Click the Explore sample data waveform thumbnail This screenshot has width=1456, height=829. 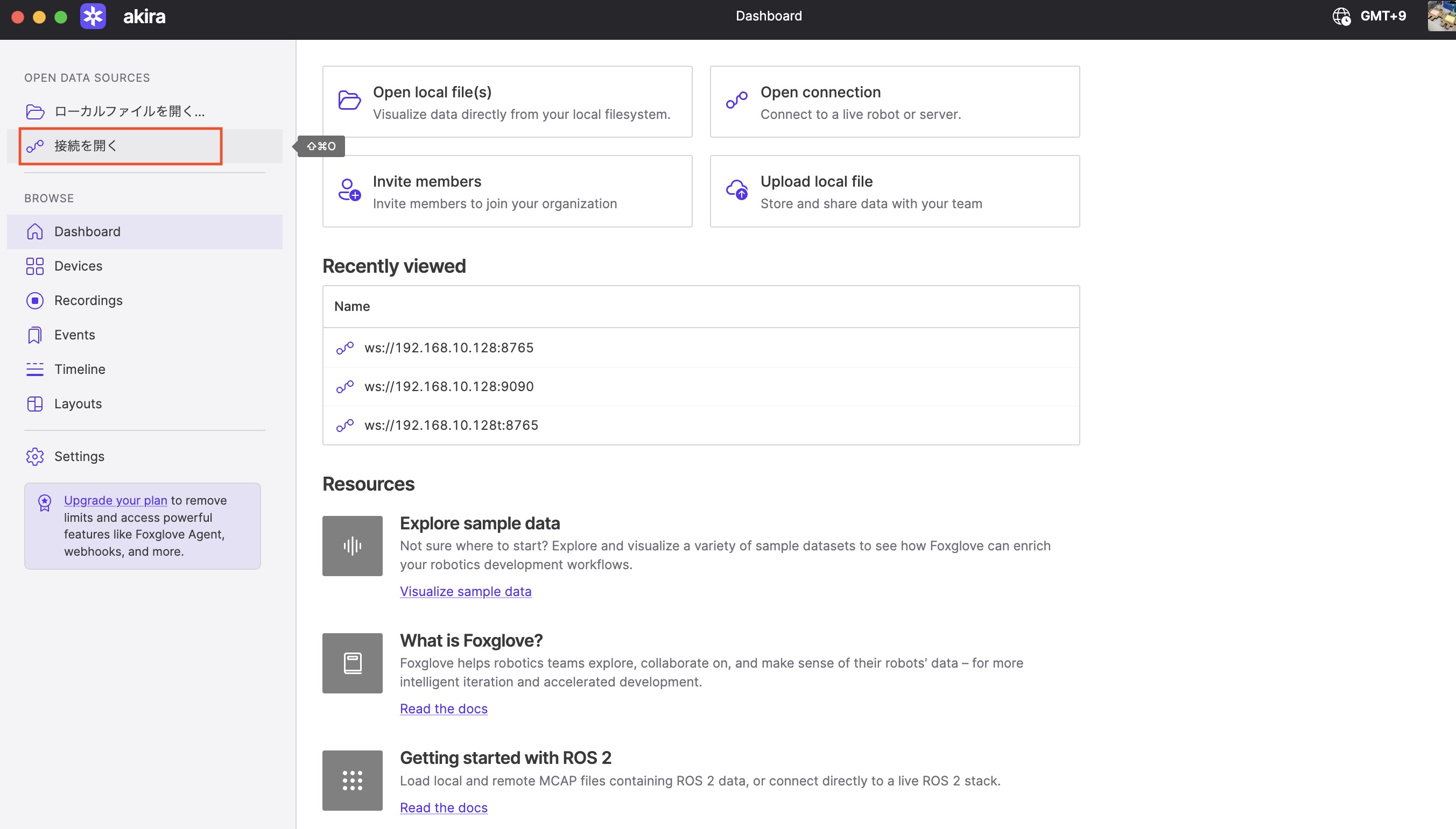tap(353, 546)
